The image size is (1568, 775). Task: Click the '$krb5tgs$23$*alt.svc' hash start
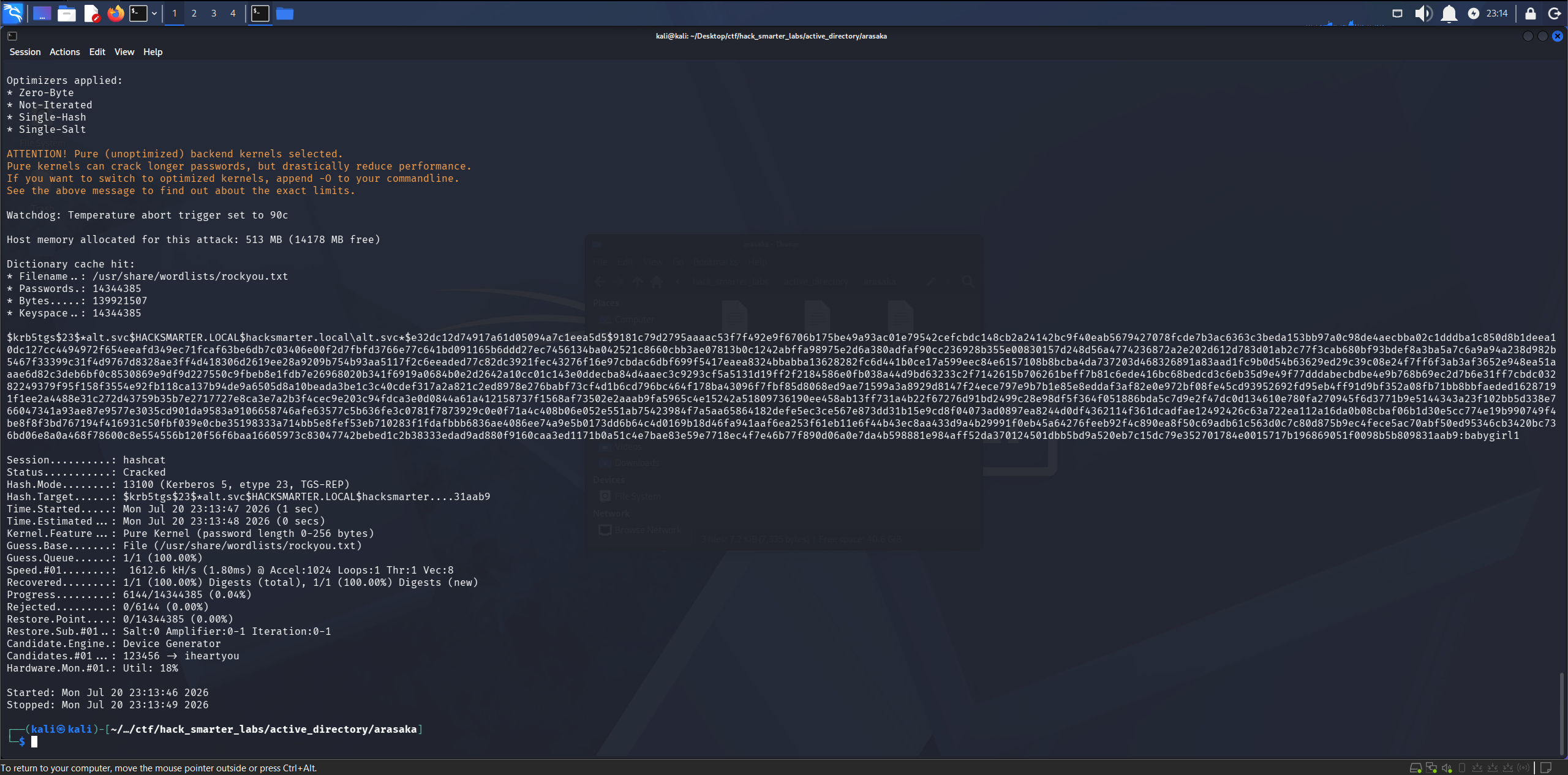coord(68,337)
